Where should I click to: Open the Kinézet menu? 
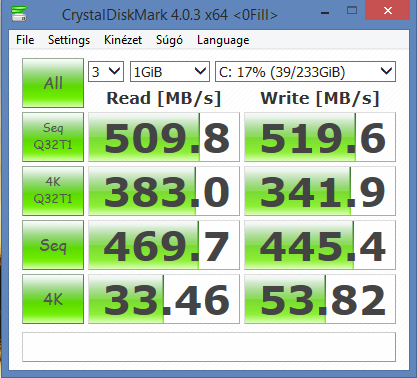[x=123, y=40]
